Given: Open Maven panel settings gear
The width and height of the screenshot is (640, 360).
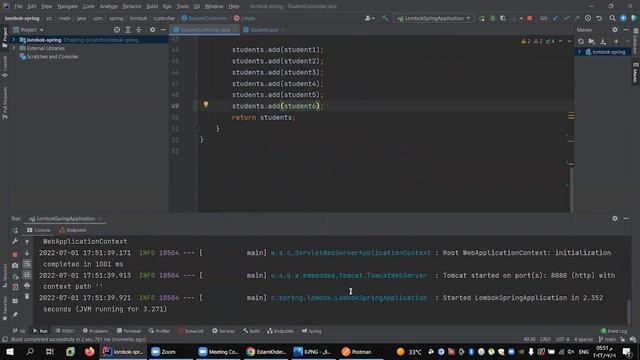Looking at the screenshot, I should point(615,30).
